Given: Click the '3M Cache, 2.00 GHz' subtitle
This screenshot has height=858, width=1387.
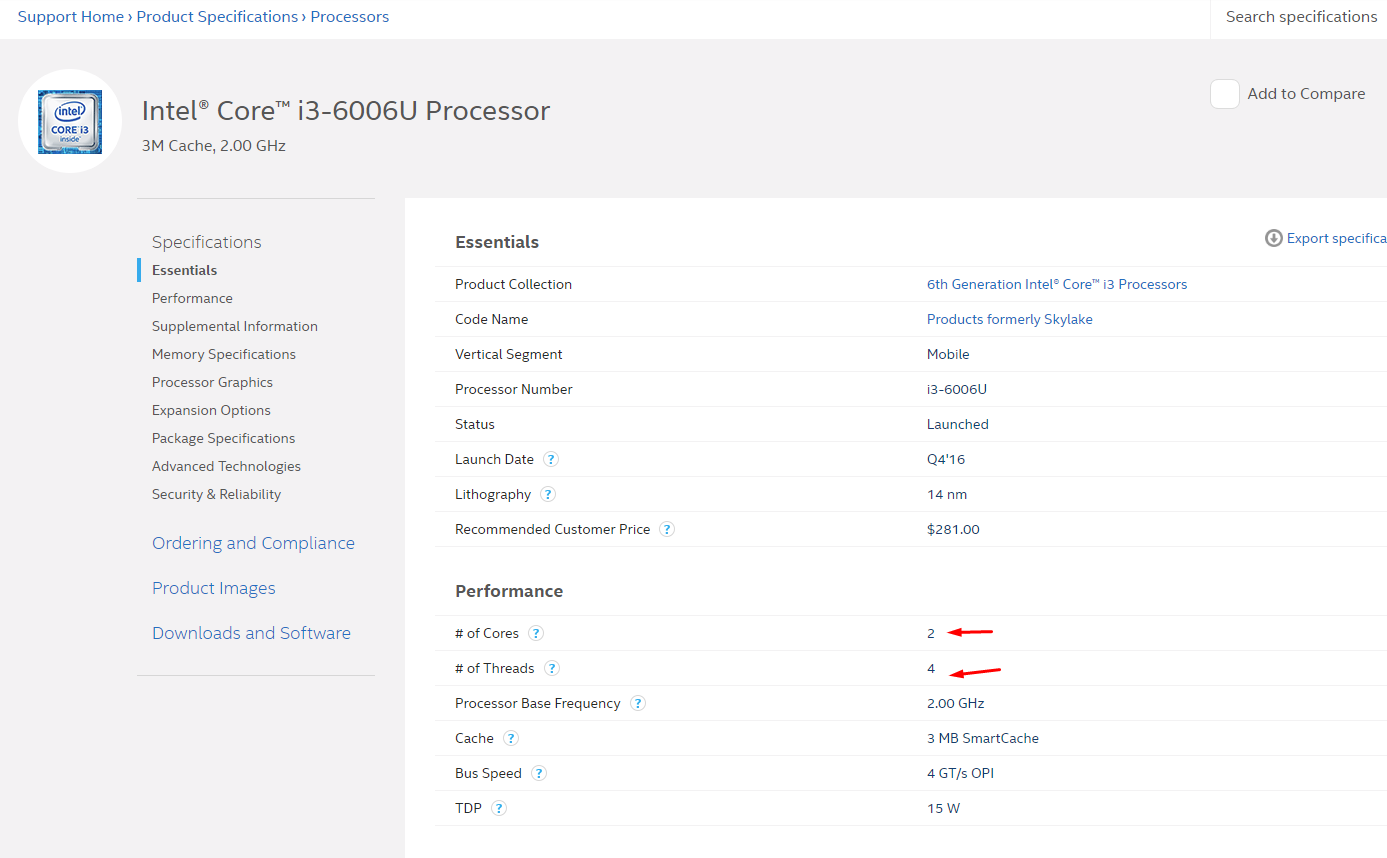Looking at the screenshot, I should (x=214, y=146).
